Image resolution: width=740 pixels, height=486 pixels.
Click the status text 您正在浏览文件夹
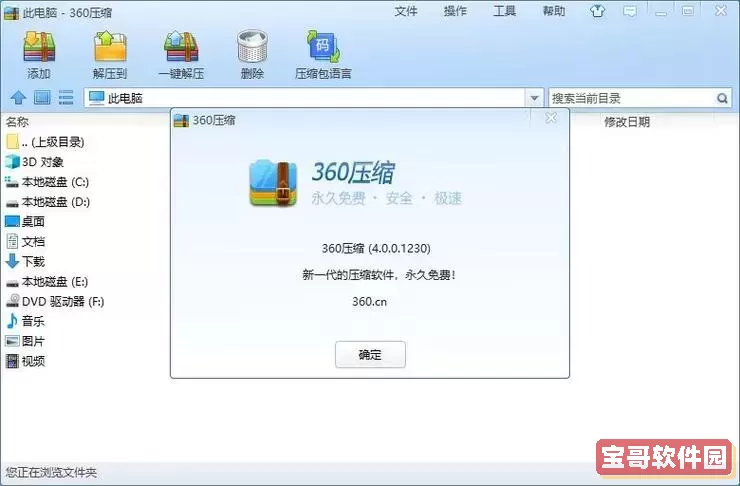[x=51, y=472]
